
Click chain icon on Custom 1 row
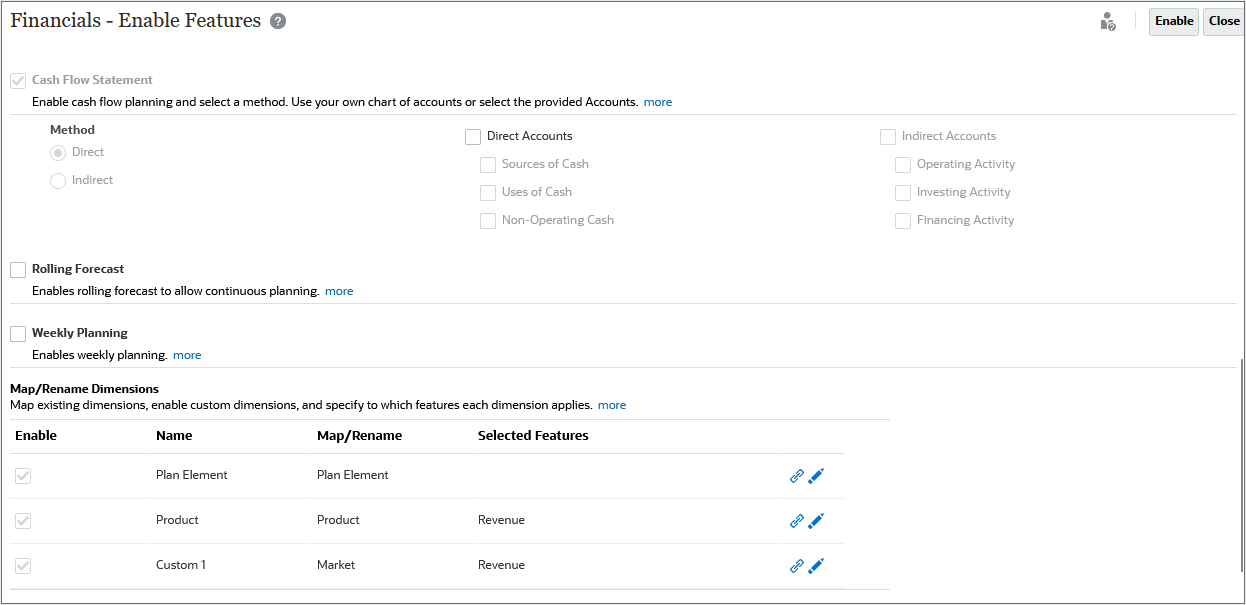[x=797, y=566]
